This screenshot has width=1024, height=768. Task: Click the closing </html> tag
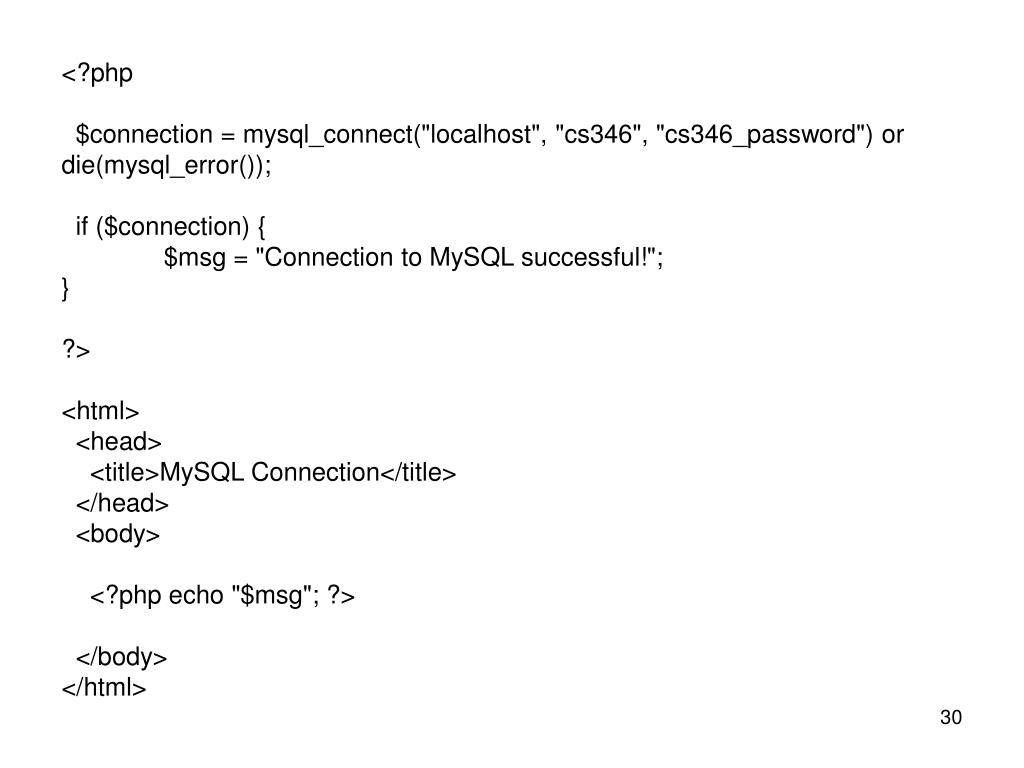click(104, 687)
